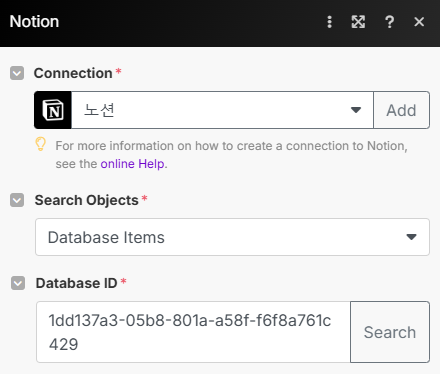Click into the Database ID input field

[x=193, y=332]
